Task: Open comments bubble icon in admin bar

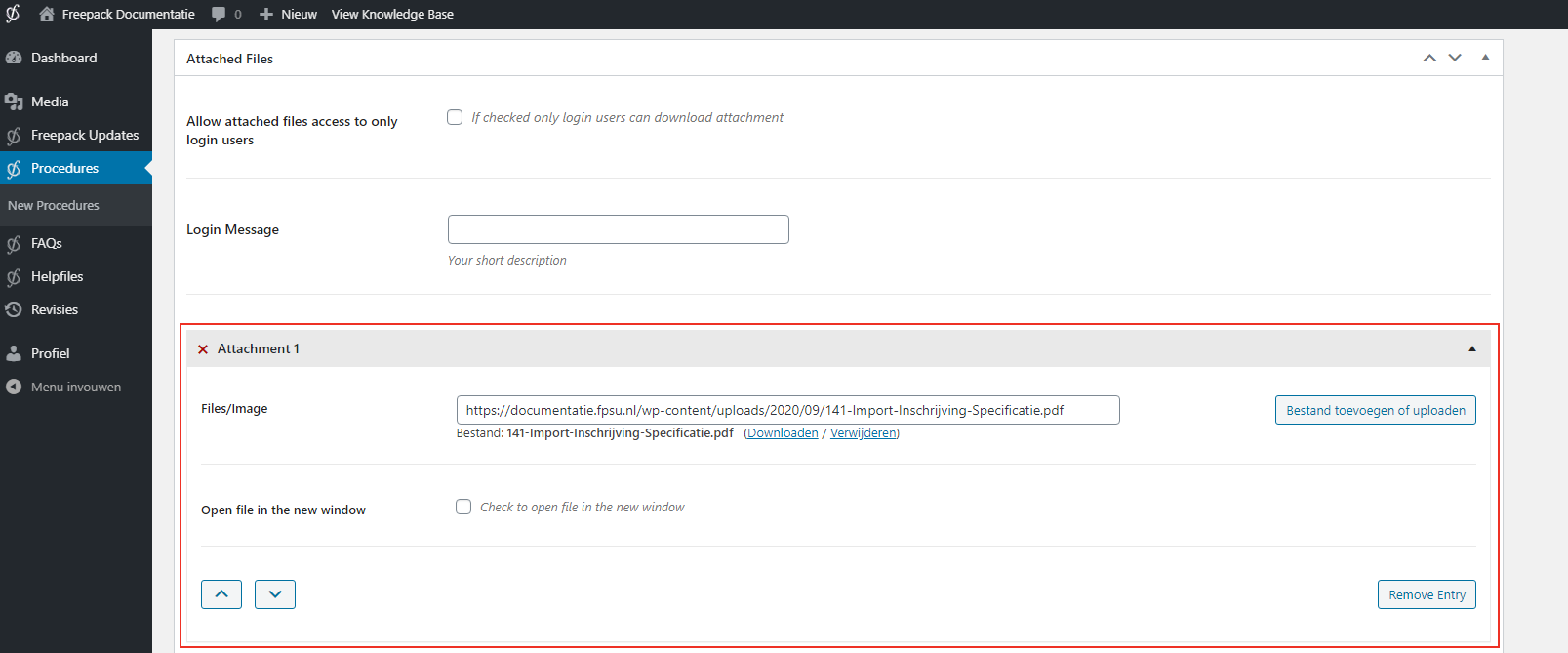Action: pos(219,15)
